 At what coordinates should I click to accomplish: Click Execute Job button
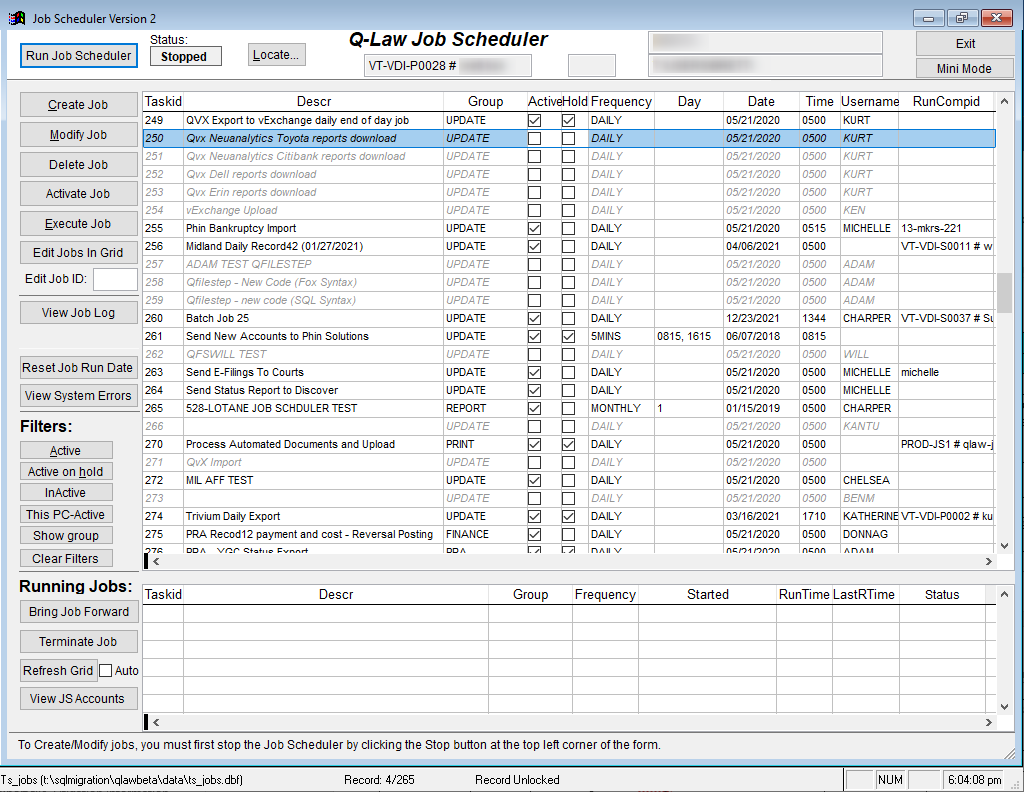[78, 223]
